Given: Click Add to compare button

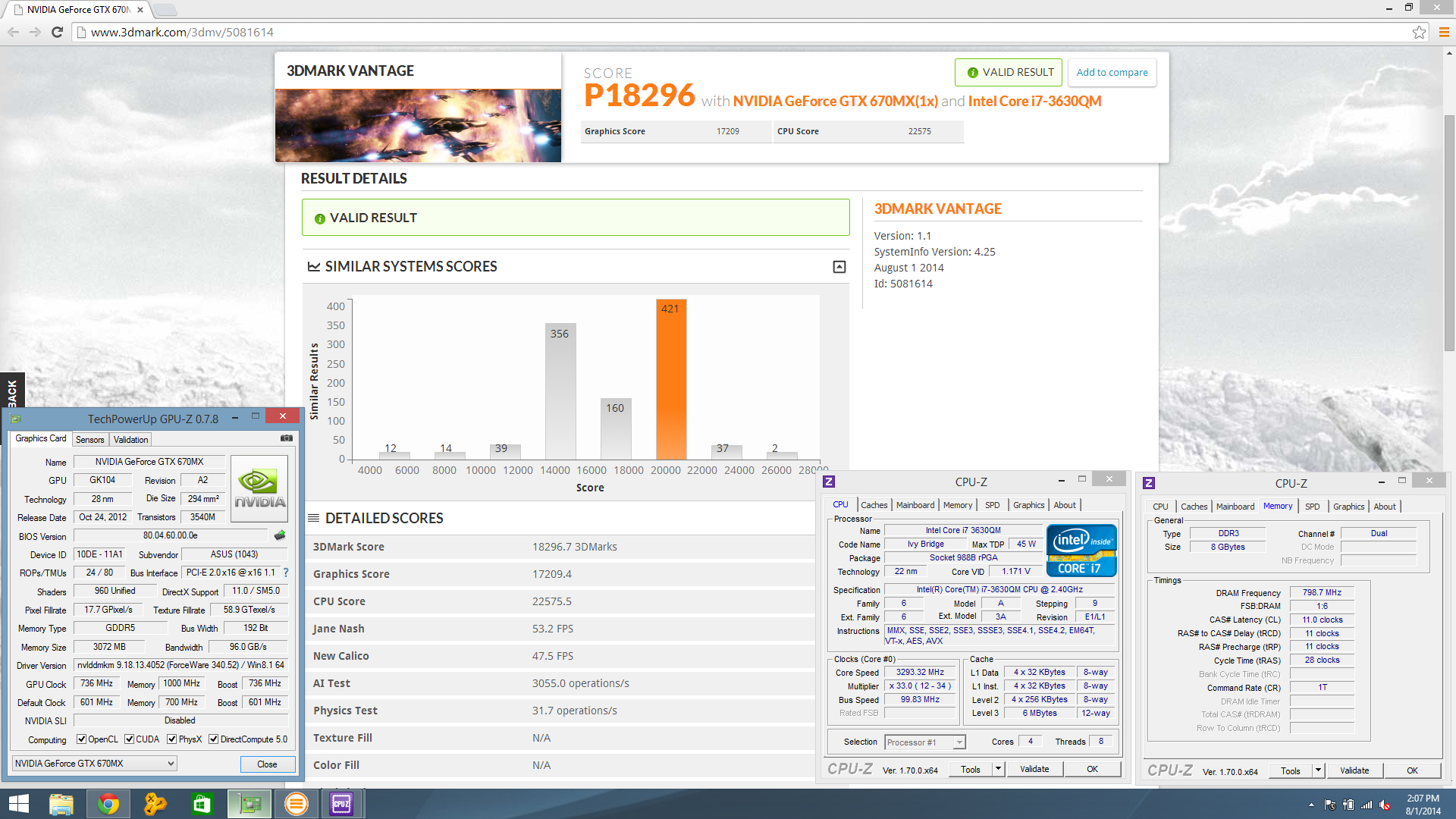Looking at the screenshot, I should click(1112, 73).
